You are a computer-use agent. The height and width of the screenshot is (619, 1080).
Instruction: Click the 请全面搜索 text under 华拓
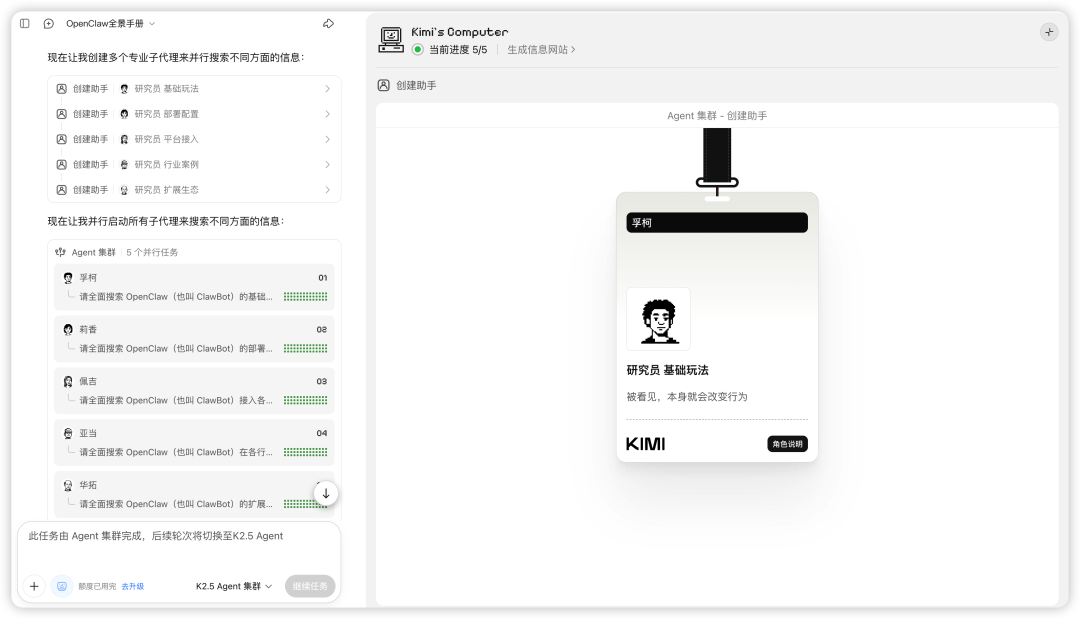click(x=176, y=504)
